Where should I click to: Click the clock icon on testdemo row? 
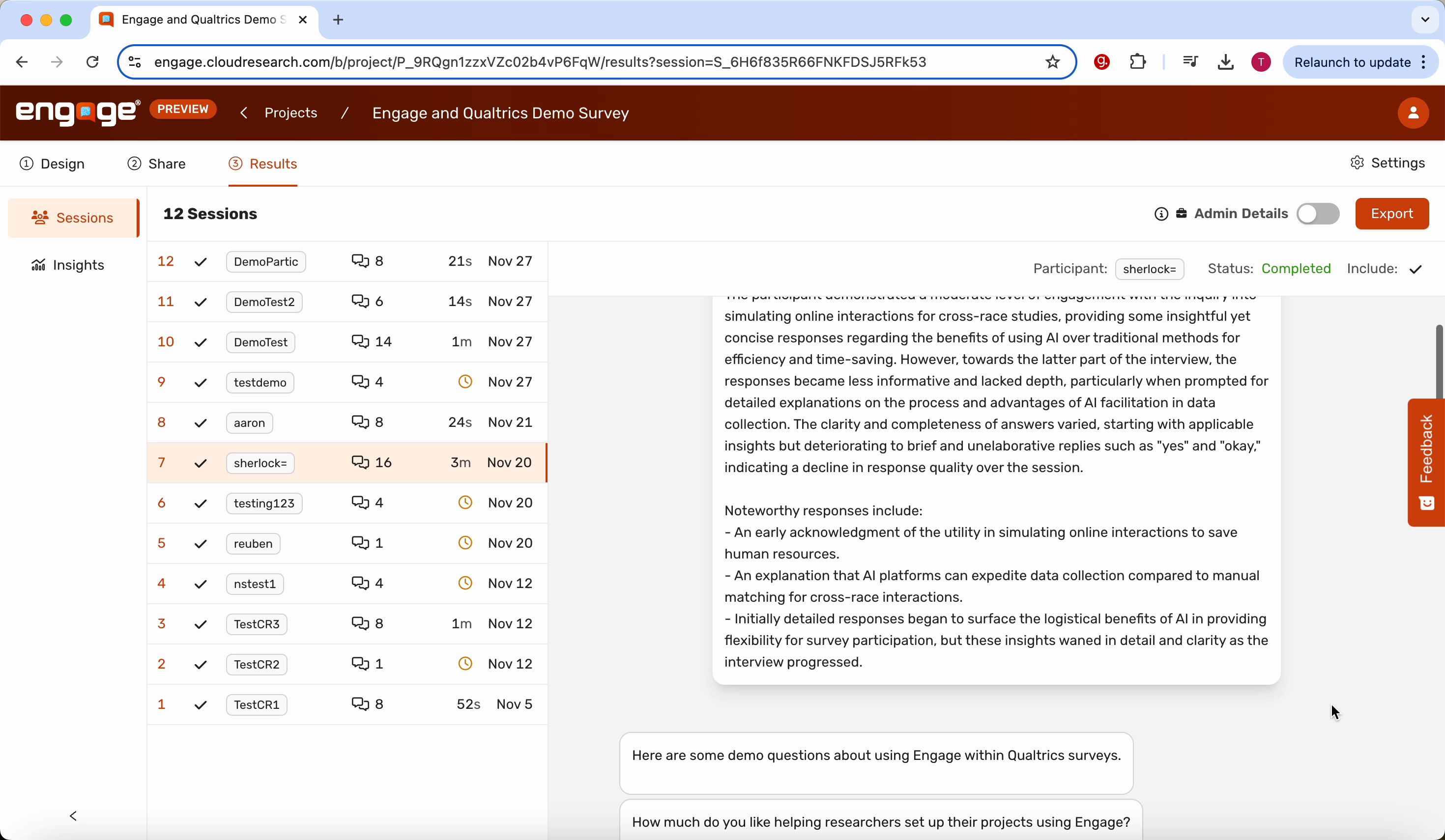pyautogui.click(x=465, y=382)
